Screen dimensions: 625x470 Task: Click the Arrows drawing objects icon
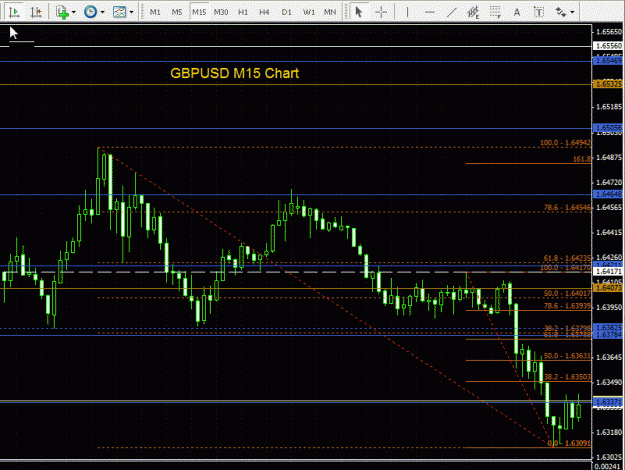click(x=561, y=12)
